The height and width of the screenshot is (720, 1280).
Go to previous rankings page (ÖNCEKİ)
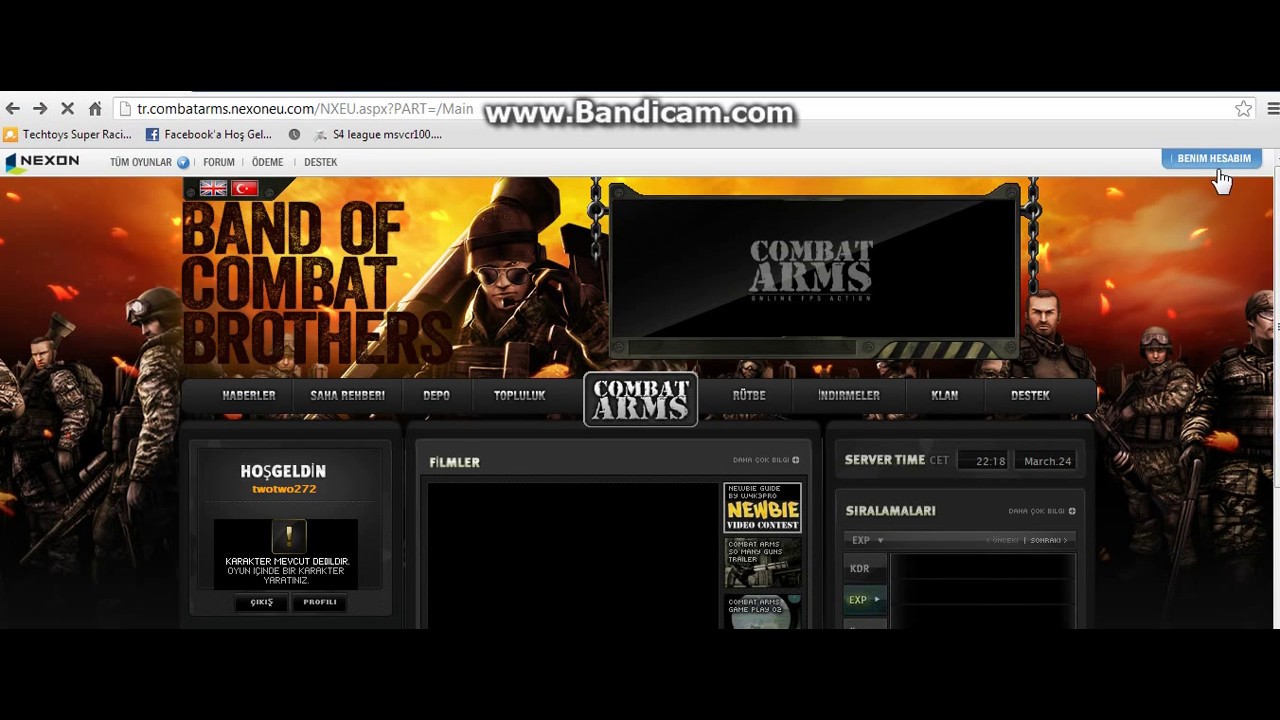pos(1004,540)
